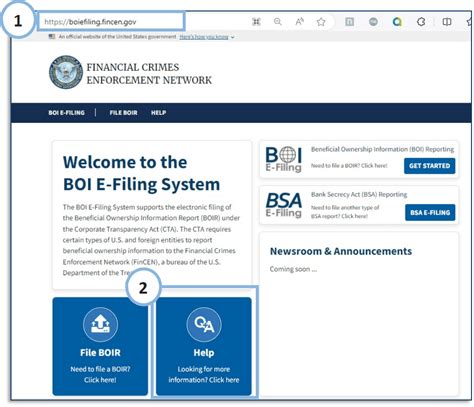Open FILE BOIR navigation menu item
The width and height of the screenshot is (474, 407).
pyautogui.click(x=123, y=113)
